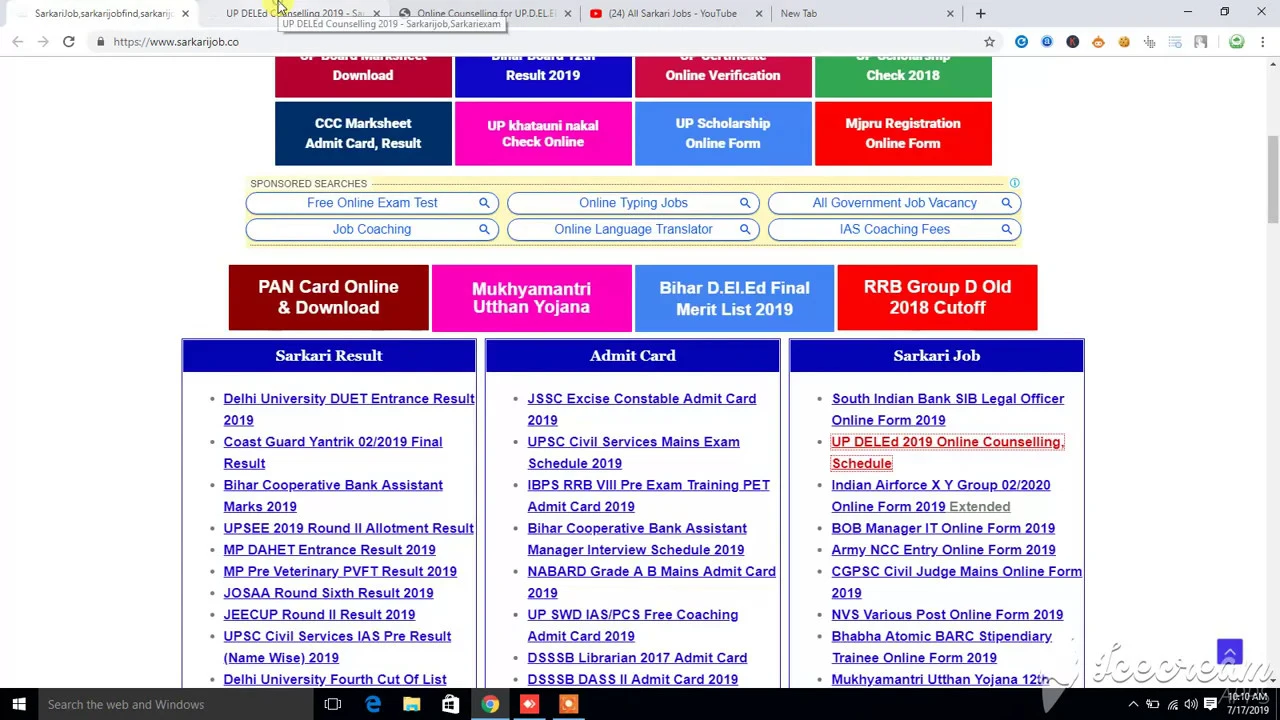
Task: Click the address bar showing sarkarijob.co
Action: 540,42
